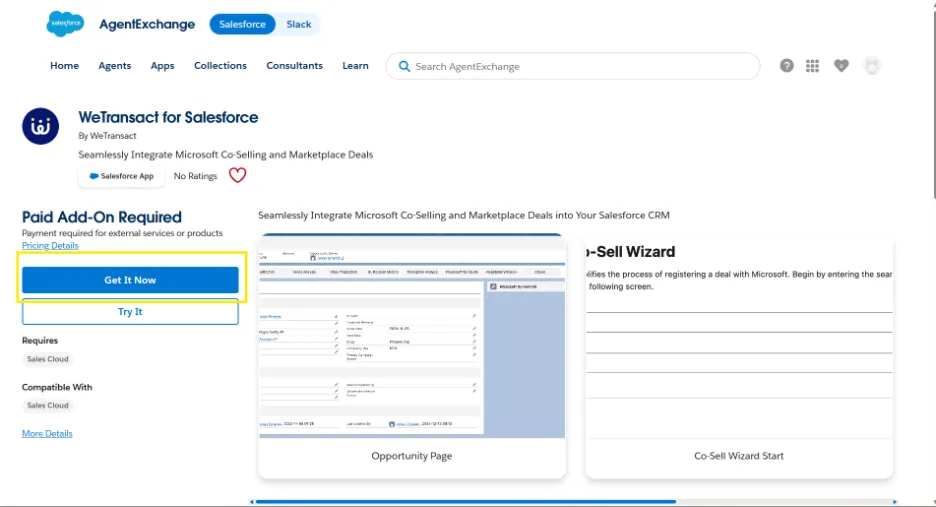The height and width of the screenshot is (507, 936).
Task: Open the help question mark icon
Action: click(787, 66)
